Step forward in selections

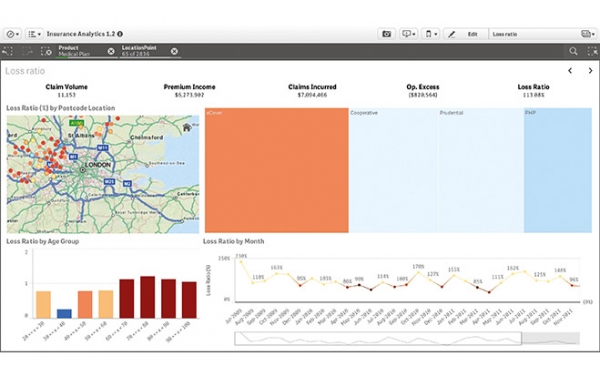[27, 51]
